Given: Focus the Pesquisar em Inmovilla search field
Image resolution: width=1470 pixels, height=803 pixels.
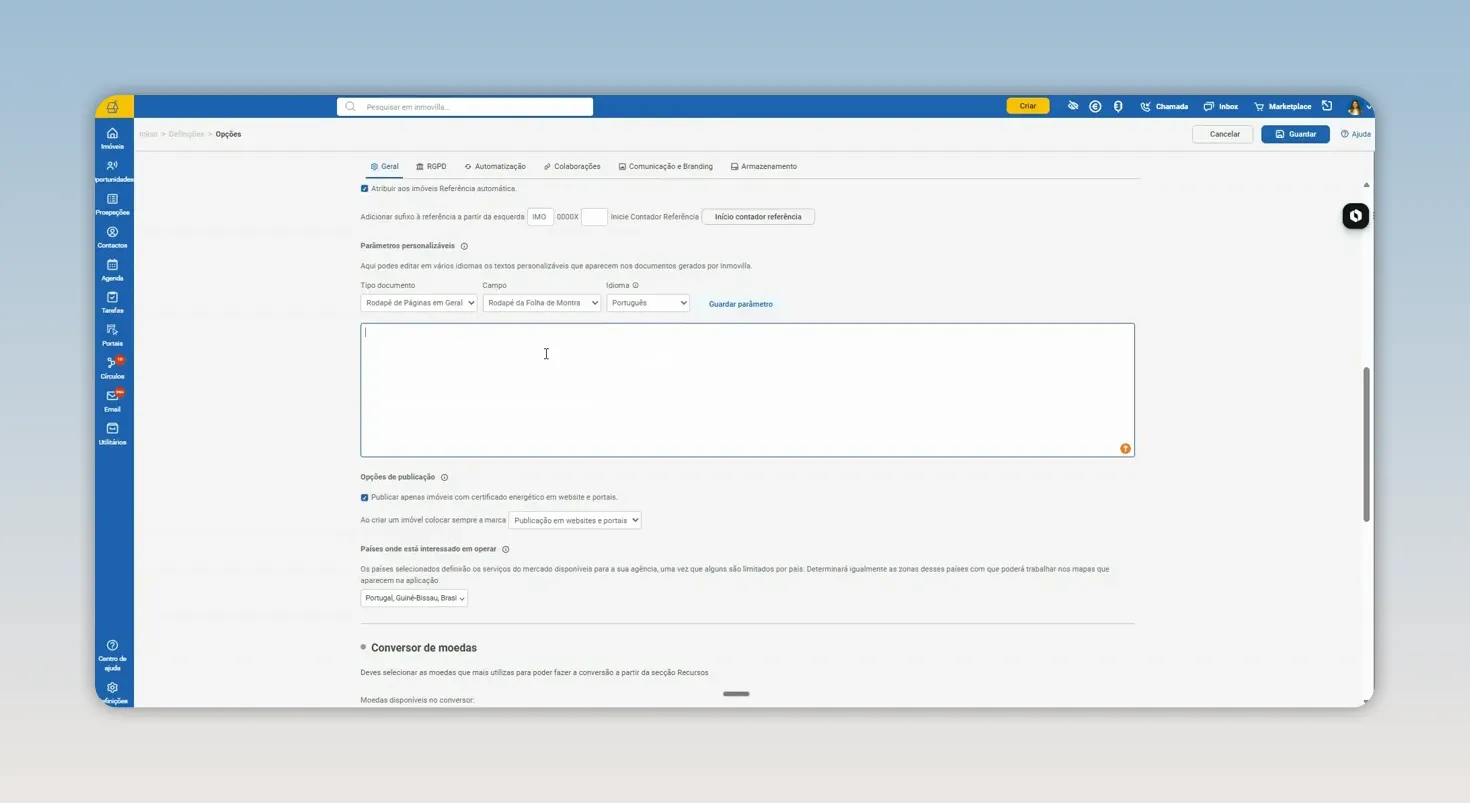Looking at the screenshot, I should (465, 107).
